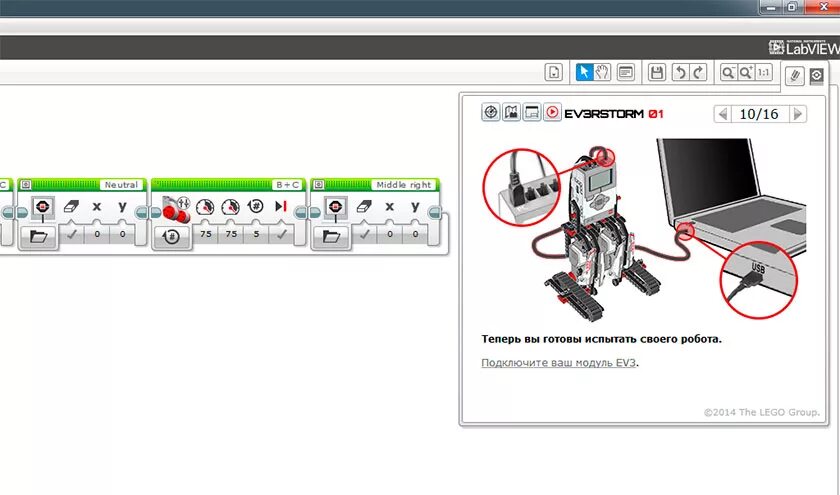Toggle the content panel tab icon
Viewport: 840px width, 495px height.
816,76
